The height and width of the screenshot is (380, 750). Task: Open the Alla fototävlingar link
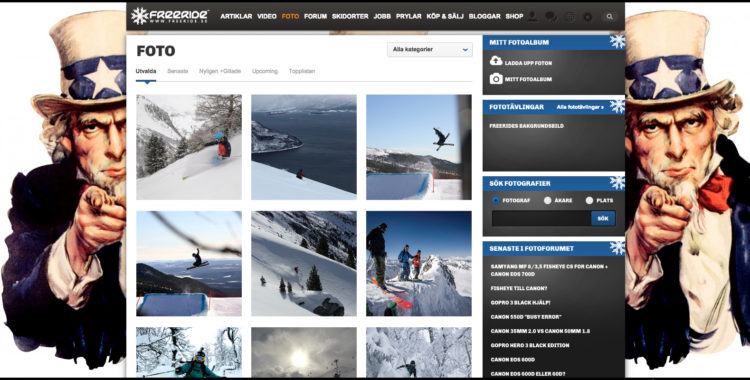[x=580, y=107]
